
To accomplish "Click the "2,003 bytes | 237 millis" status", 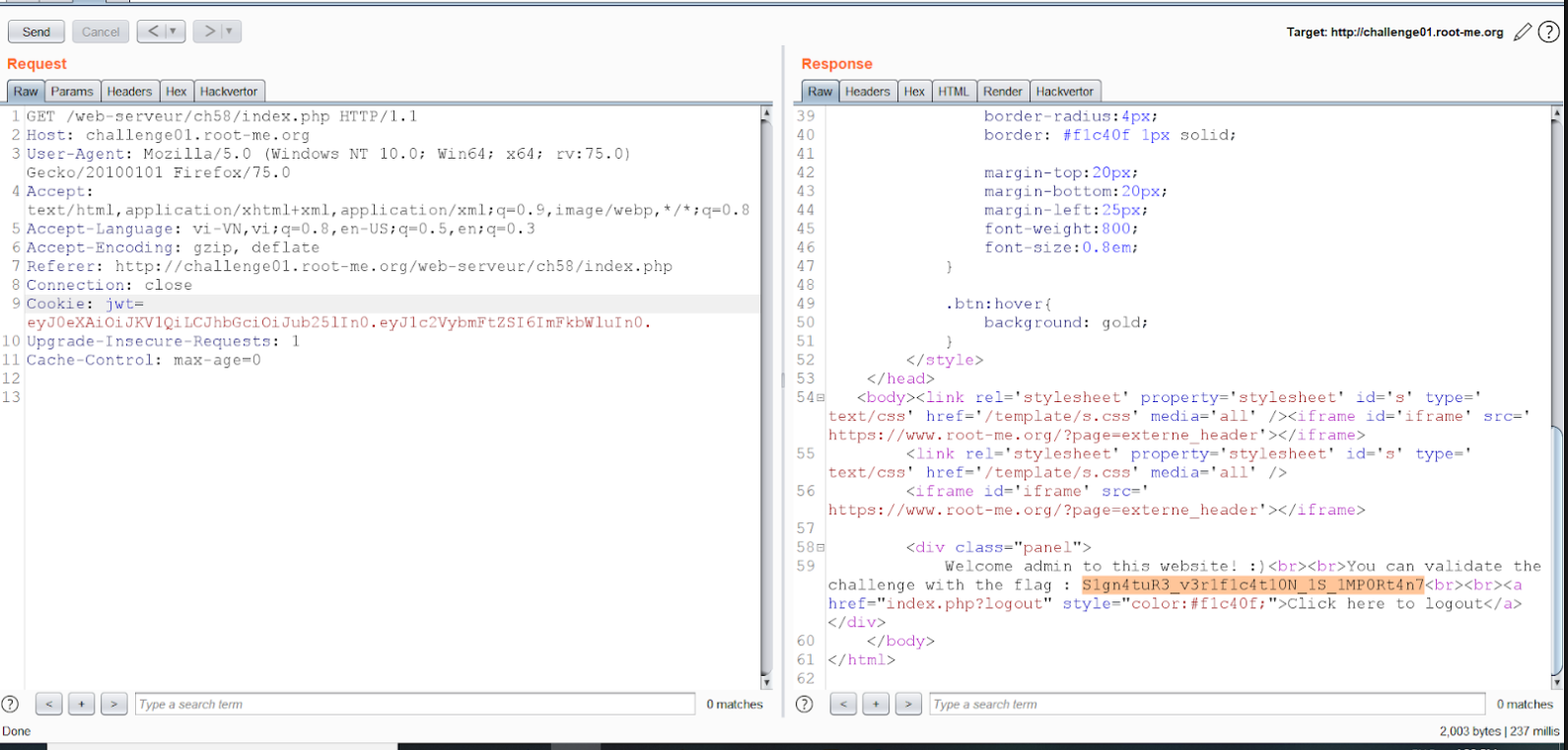I will (1499, 731).
